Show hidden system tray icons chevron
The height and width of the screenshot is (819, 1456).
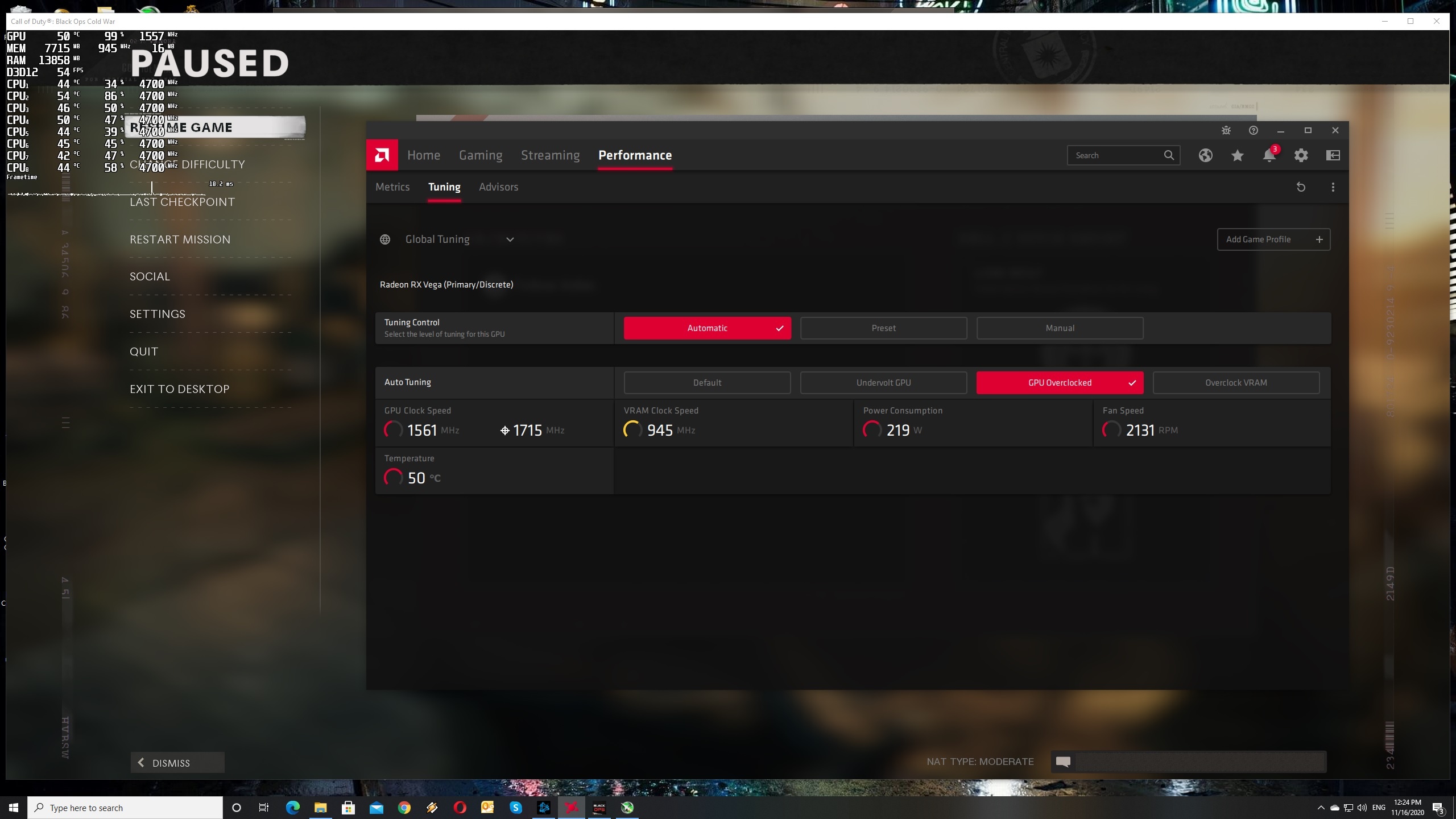[x=1321, y=808]
